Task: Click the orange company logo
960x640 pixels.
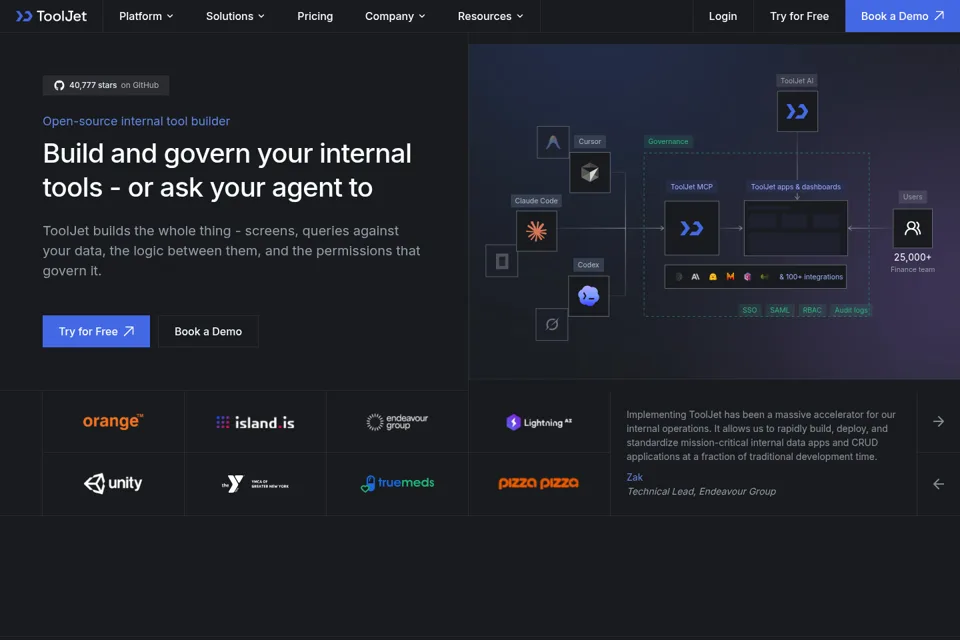Action: click(x=113, y=421)
